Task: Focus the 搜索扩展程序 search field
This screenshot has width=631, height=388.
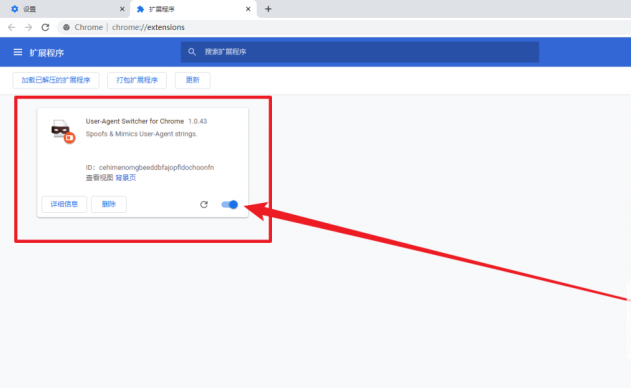Action: tap(360, 52)
